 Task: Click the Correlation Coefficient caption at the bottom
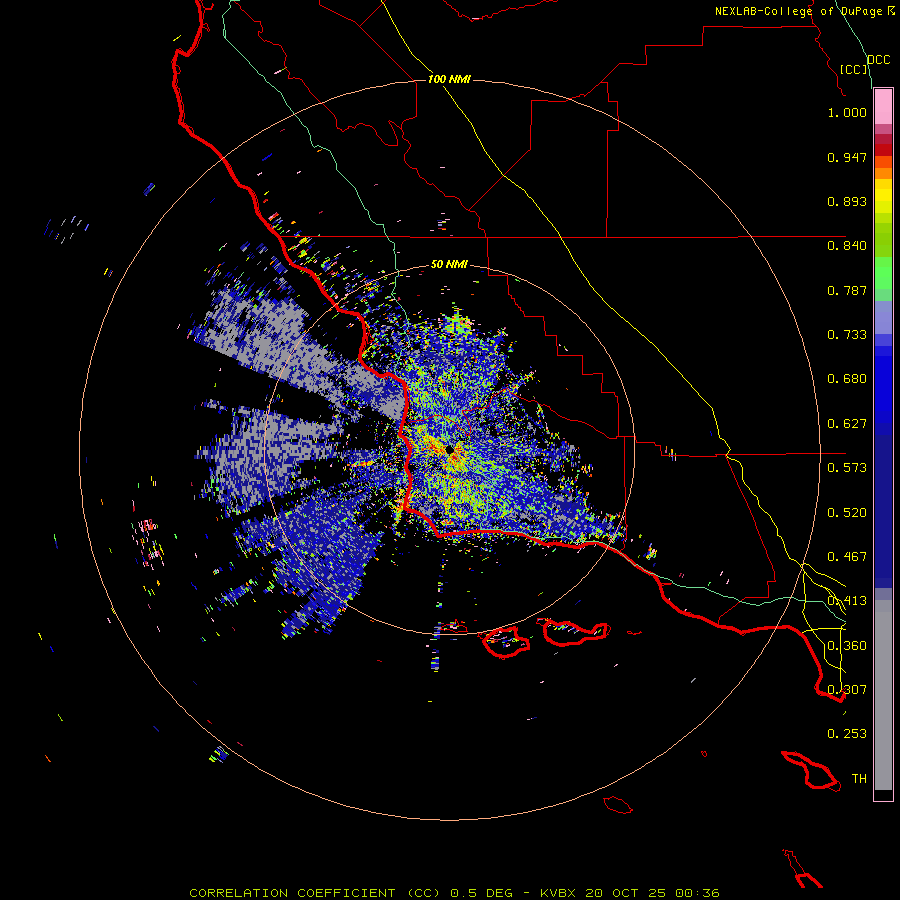tap(454, 893)
